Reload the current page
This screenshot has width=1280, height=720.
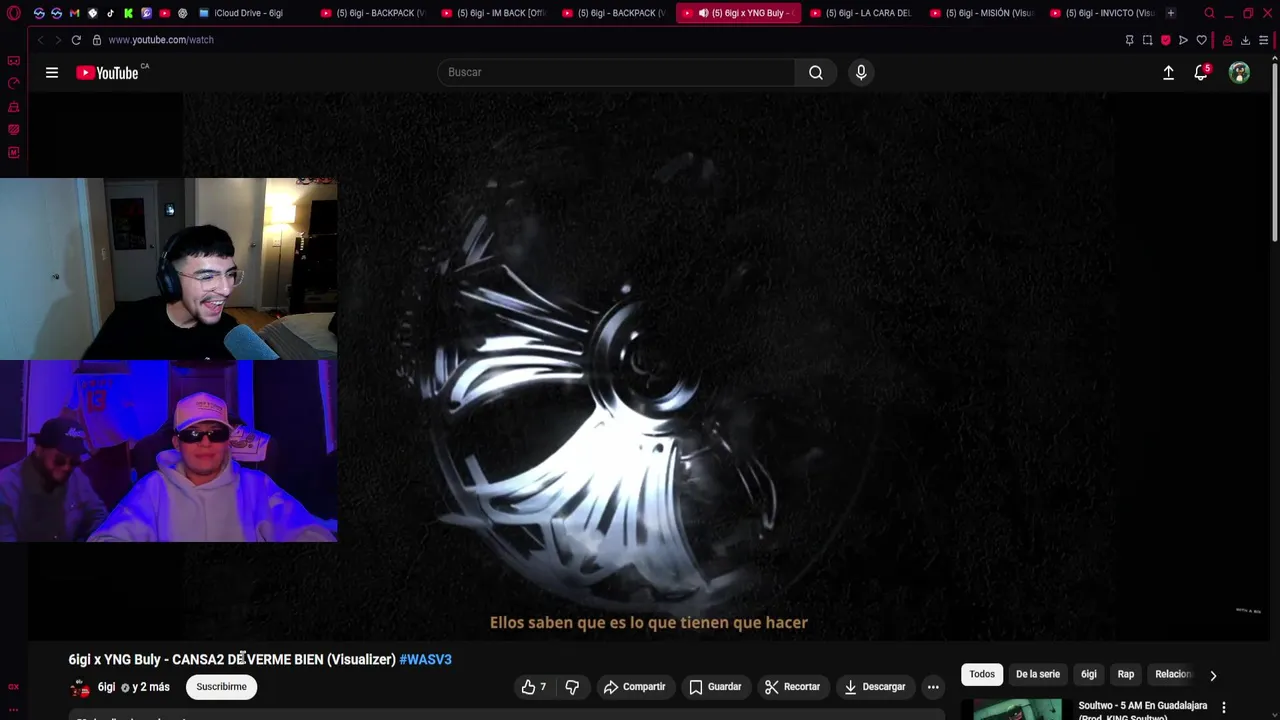[x=75, y=40]
